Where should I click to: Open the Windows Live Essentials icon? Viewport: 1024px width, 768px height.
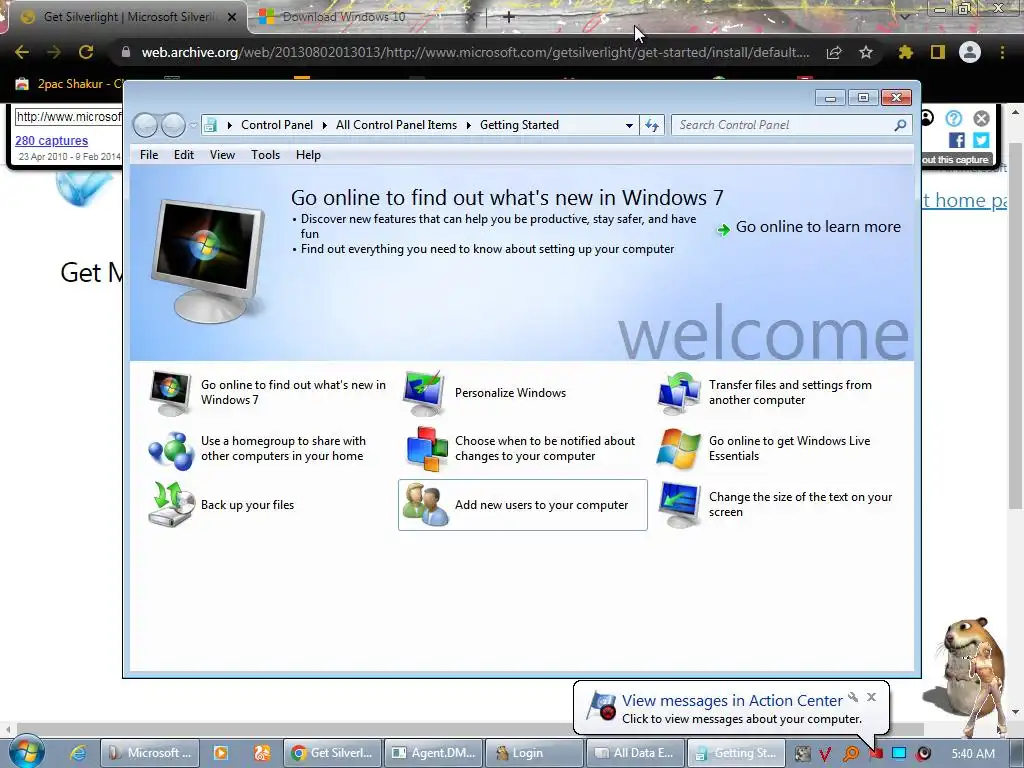pos(678,449)
